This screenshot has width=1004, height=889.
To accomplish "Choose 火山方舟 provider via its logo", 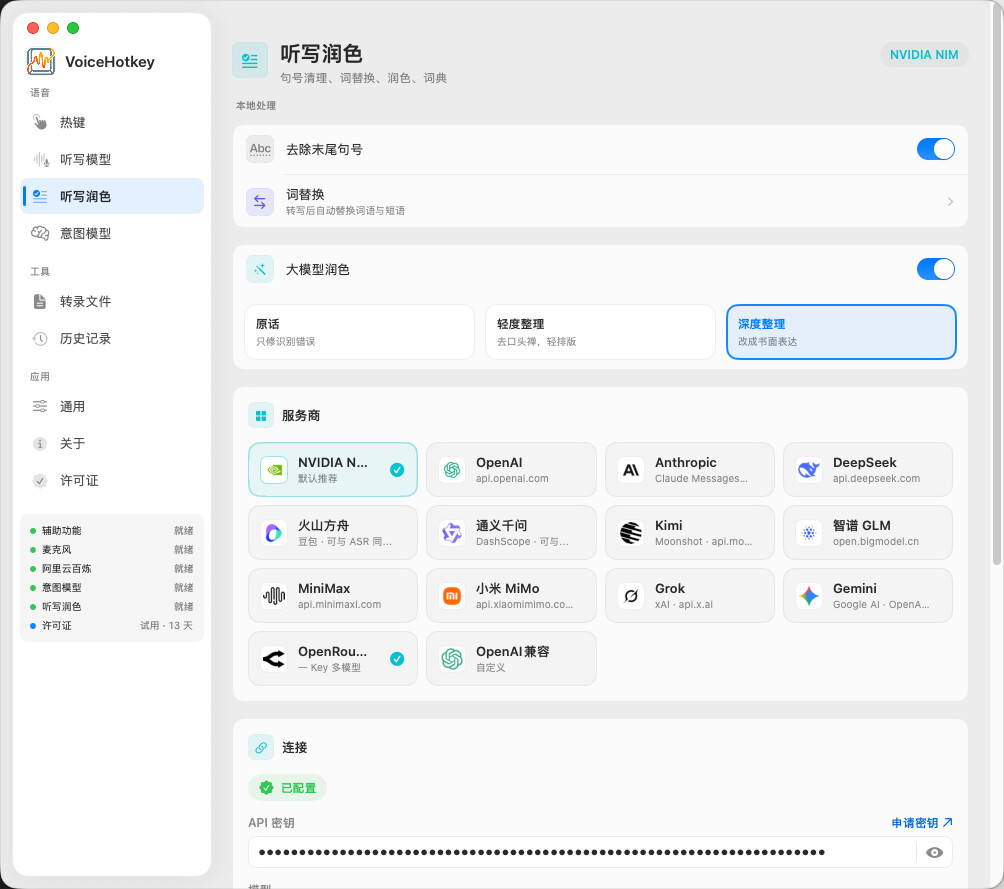I will coord(274,532).
